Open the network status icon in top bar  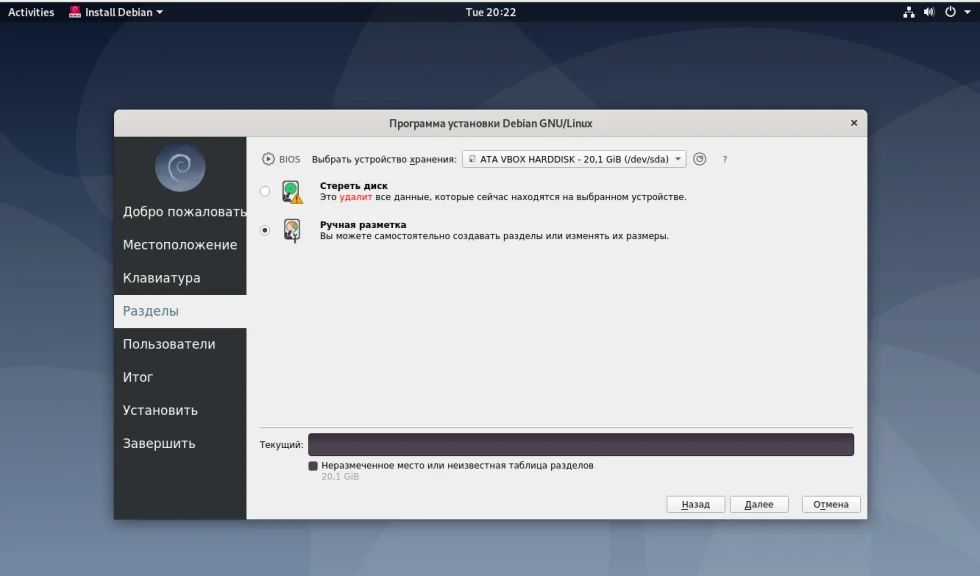[909, 12]
